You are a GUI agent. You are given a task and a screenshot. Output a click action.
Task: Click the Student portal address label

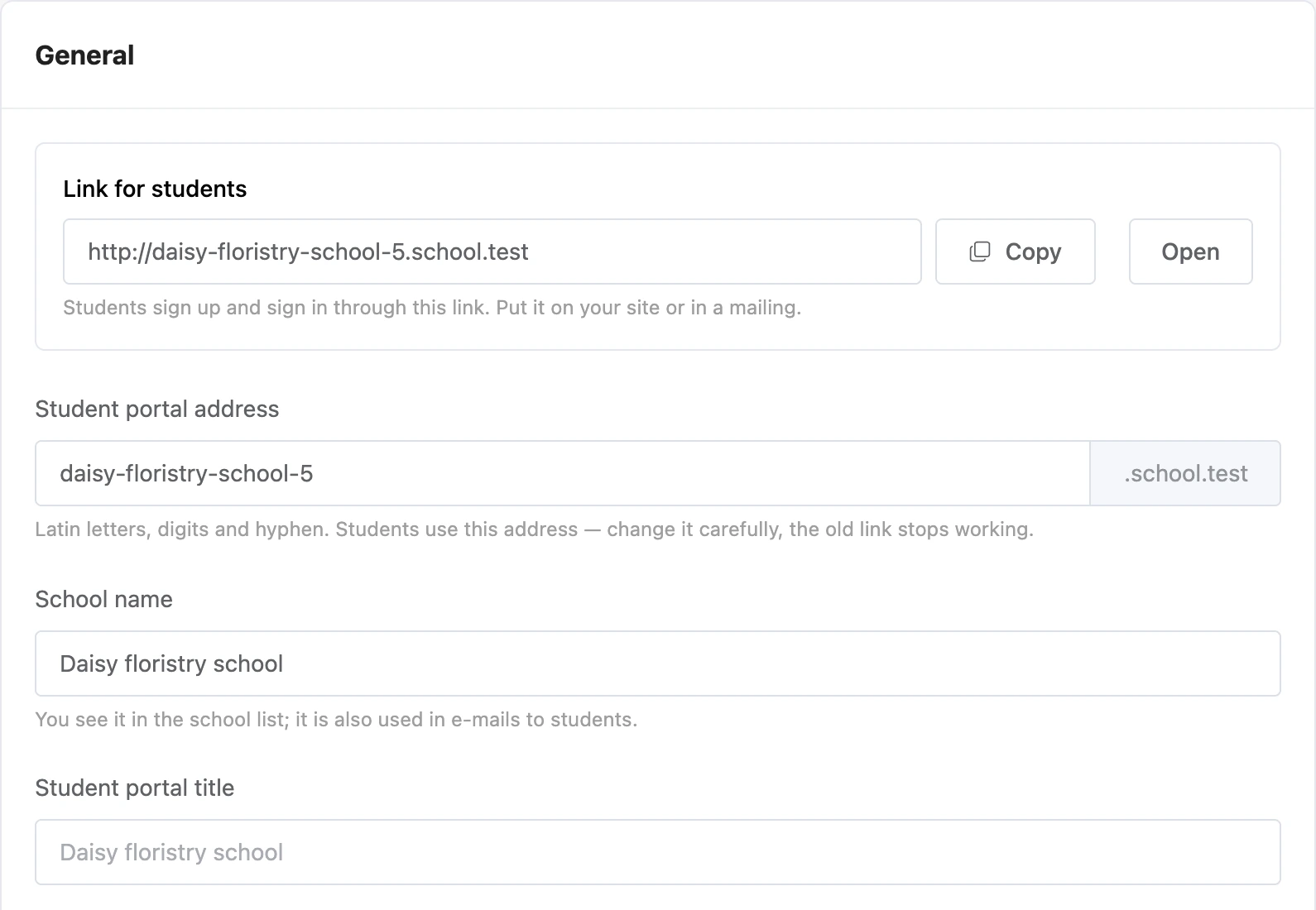pyautogui.click(x=157, y=409)
